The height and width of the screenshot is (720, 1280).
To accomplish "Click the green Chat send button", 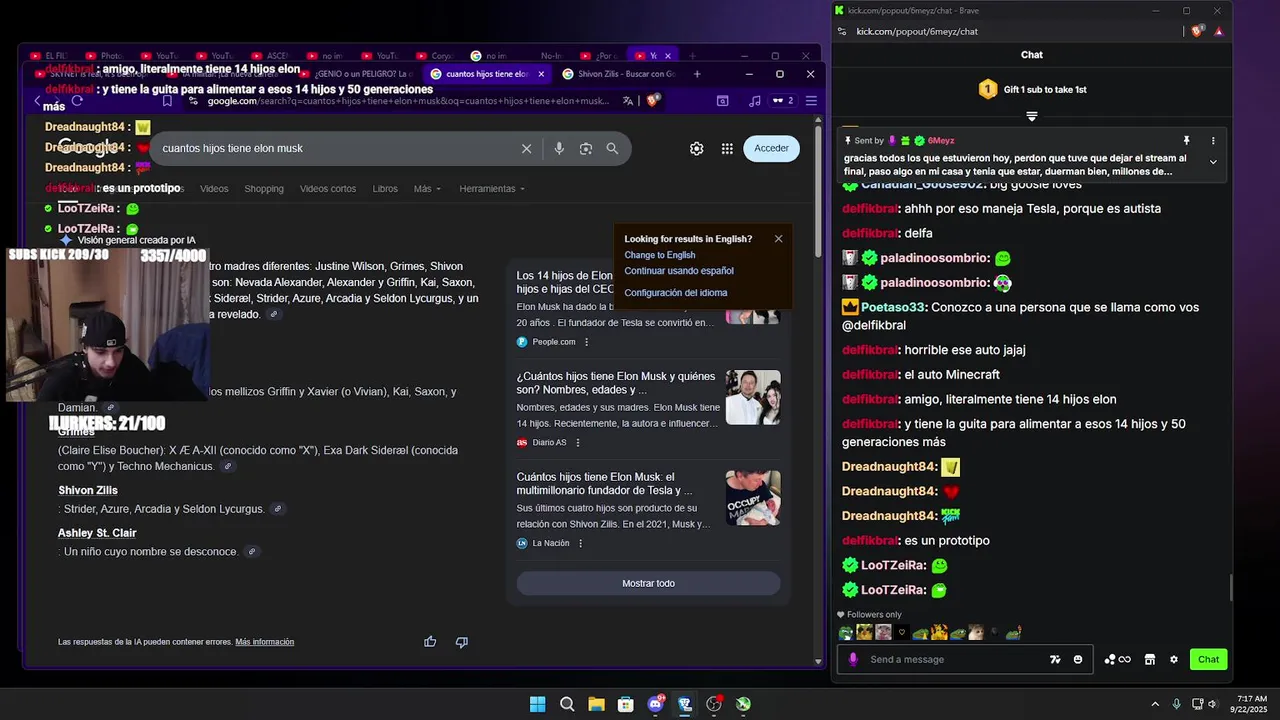I will tap(1209, 659).
